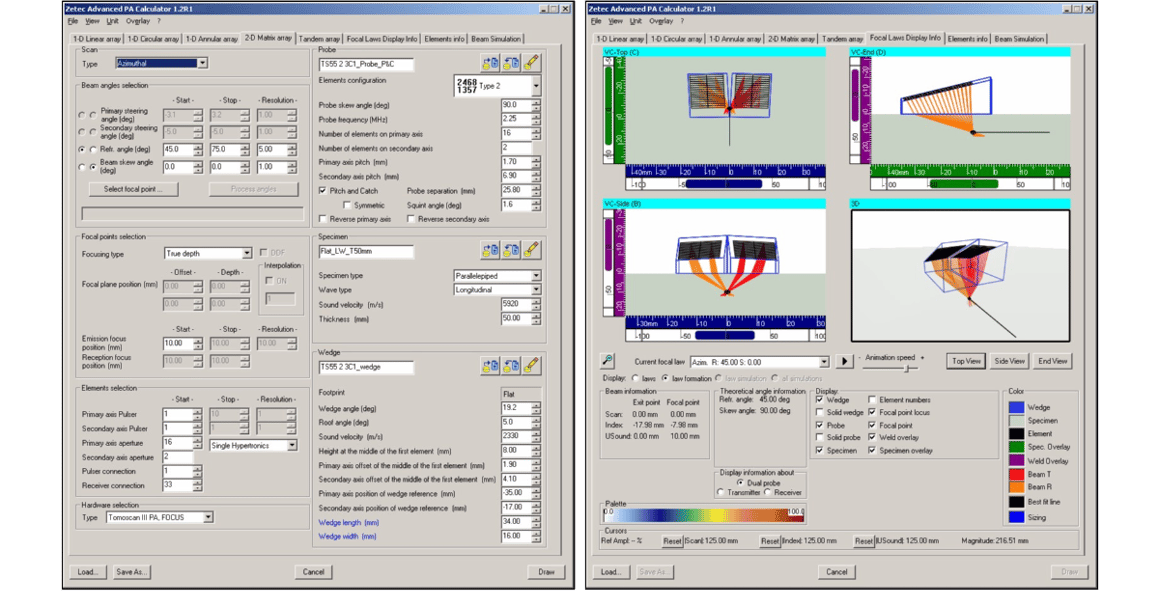Switch to Side View
Image resolution: width=1159 pixels, height=606 pixels.
coord(1009,361)
